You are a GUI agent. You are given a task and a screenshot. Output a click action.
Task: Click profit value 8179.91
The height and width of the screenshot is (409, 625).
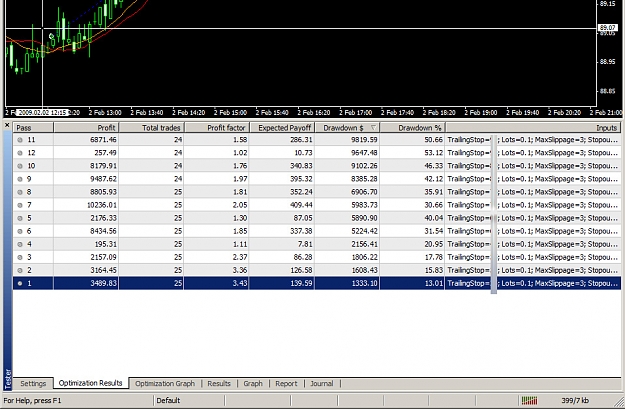[x=103, y=166]
